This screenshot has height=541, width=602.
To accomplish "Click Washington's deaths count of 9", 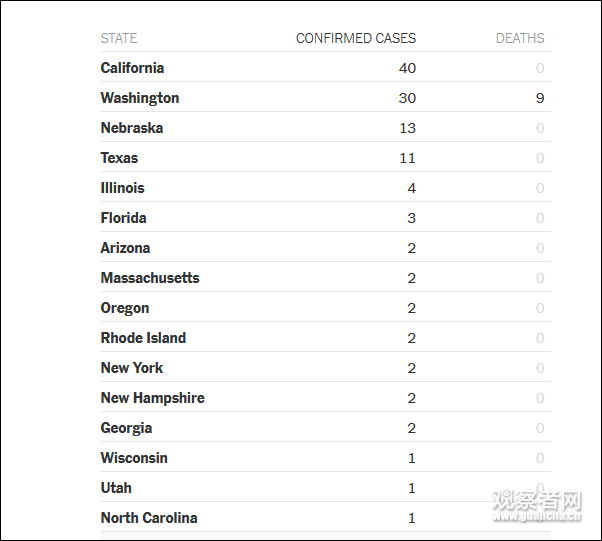I will [x=540, y=98].
